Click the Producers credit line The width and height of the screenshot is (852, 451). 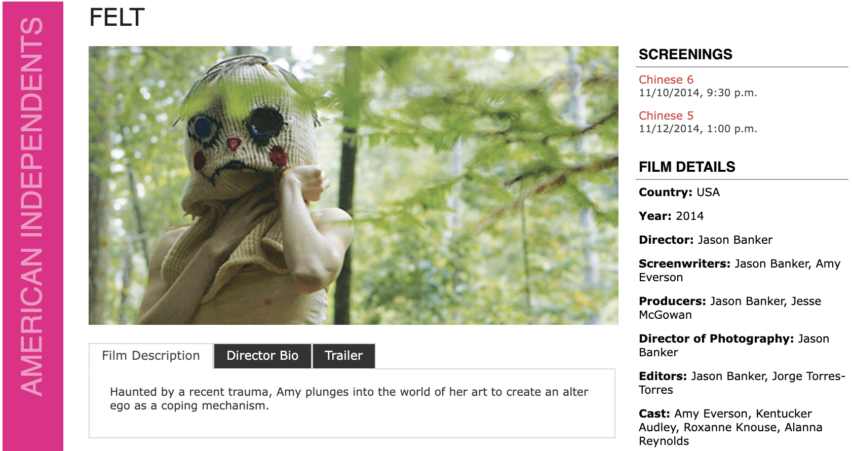point(730,308)
